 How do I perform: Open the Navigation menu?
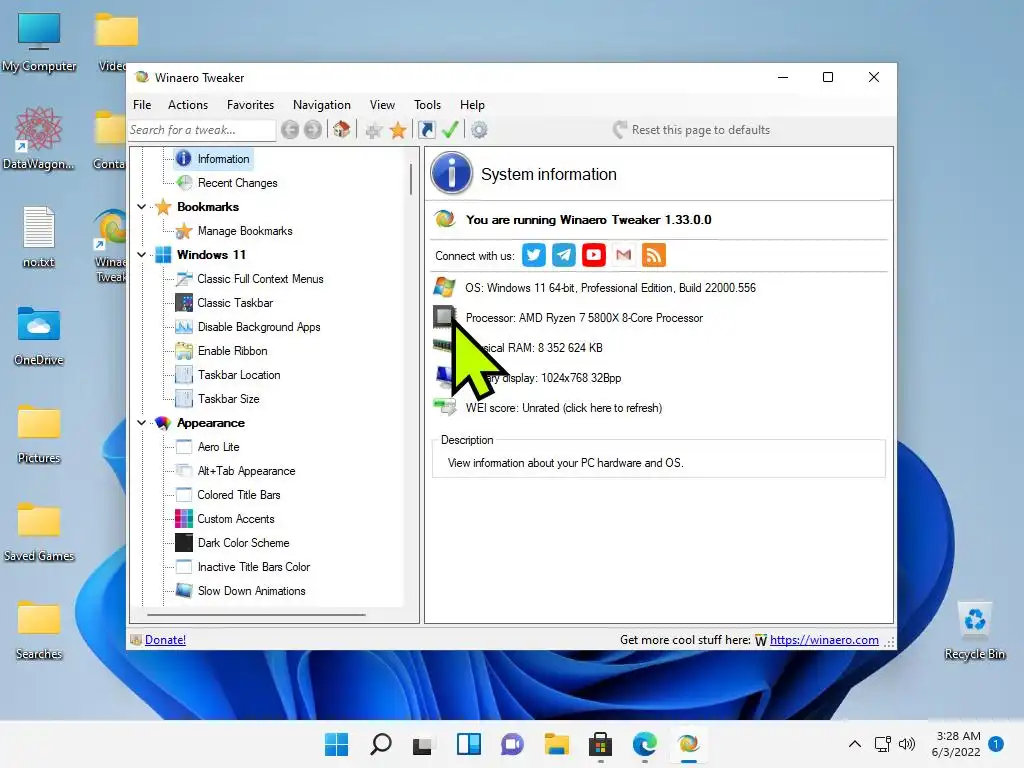(321, 104)
